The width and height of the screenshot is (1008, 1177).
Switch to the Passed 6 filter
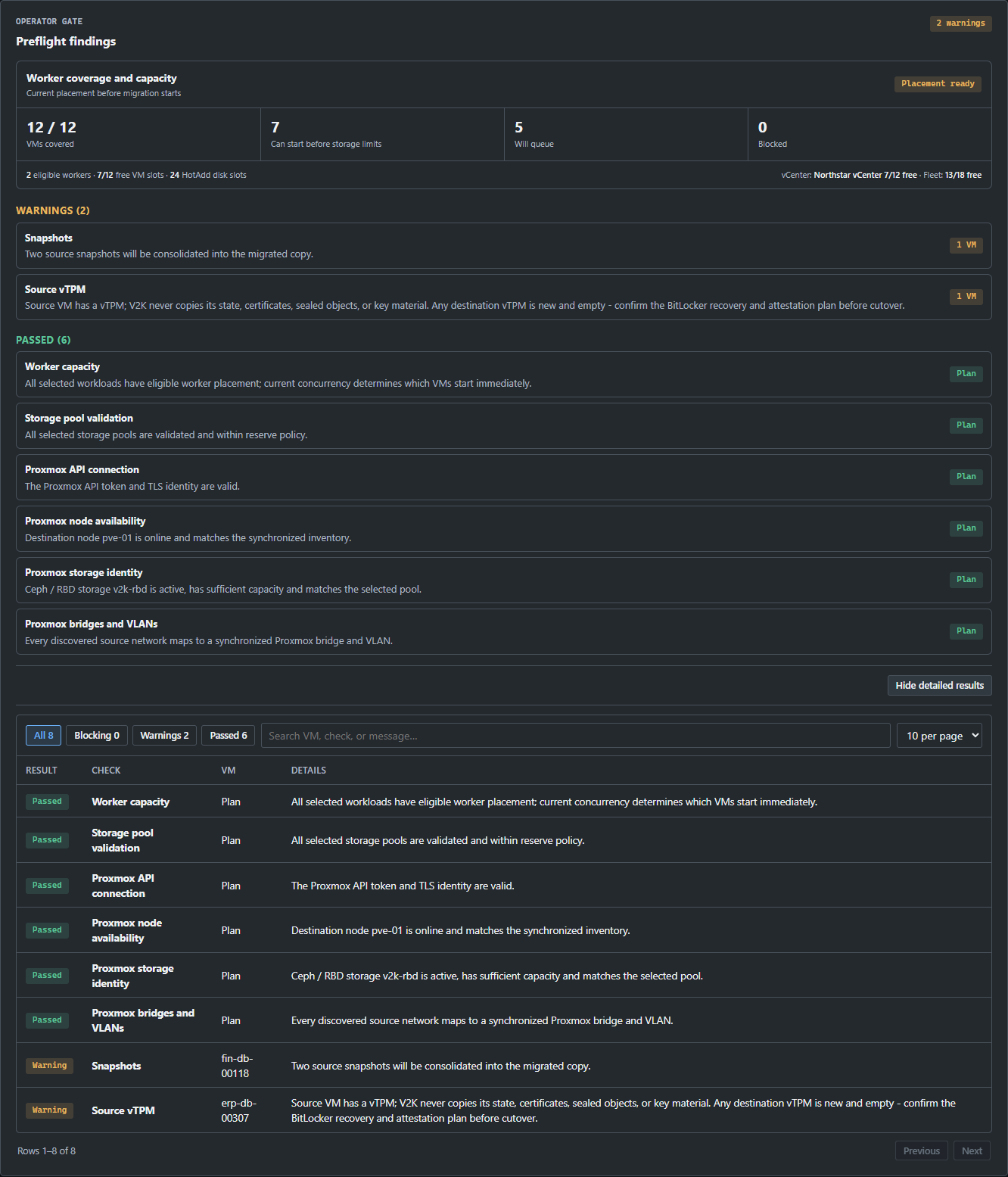(x=229, y=735)
